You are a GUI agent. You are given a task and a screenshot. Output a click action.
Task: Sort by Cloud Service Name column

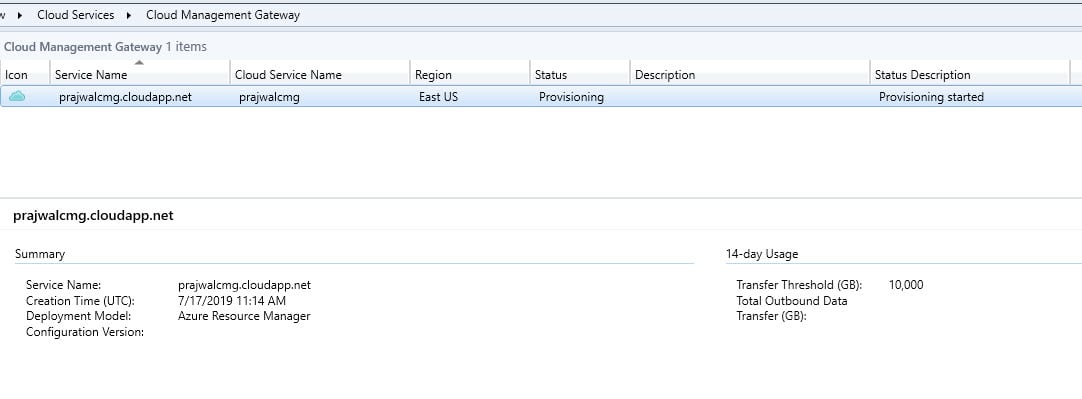[320, 75]
